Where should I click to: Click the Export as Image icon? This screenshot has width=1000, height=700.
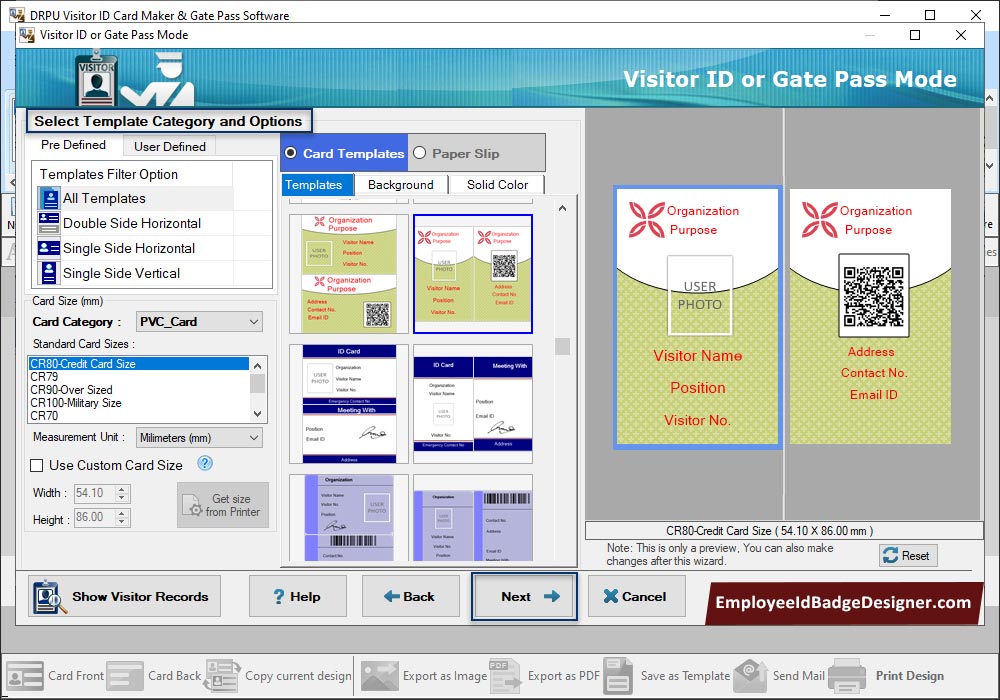(x=379, y=676)
